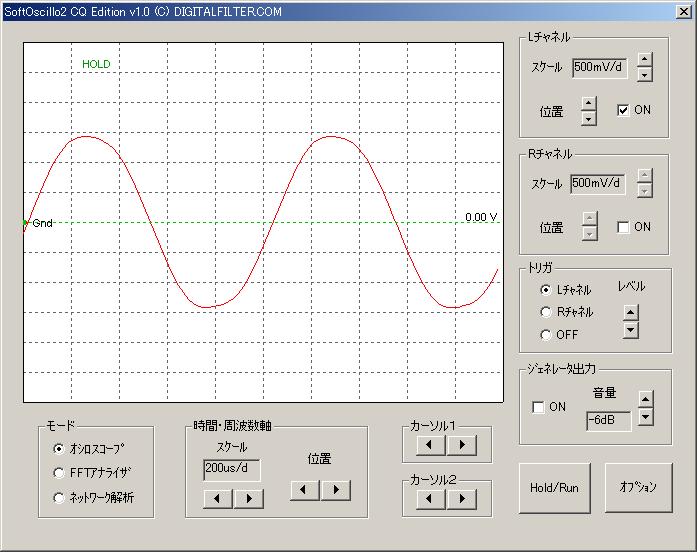Move cursor 1 left
This screenshot has height=552, width=697.
click(x=430, y=444)
